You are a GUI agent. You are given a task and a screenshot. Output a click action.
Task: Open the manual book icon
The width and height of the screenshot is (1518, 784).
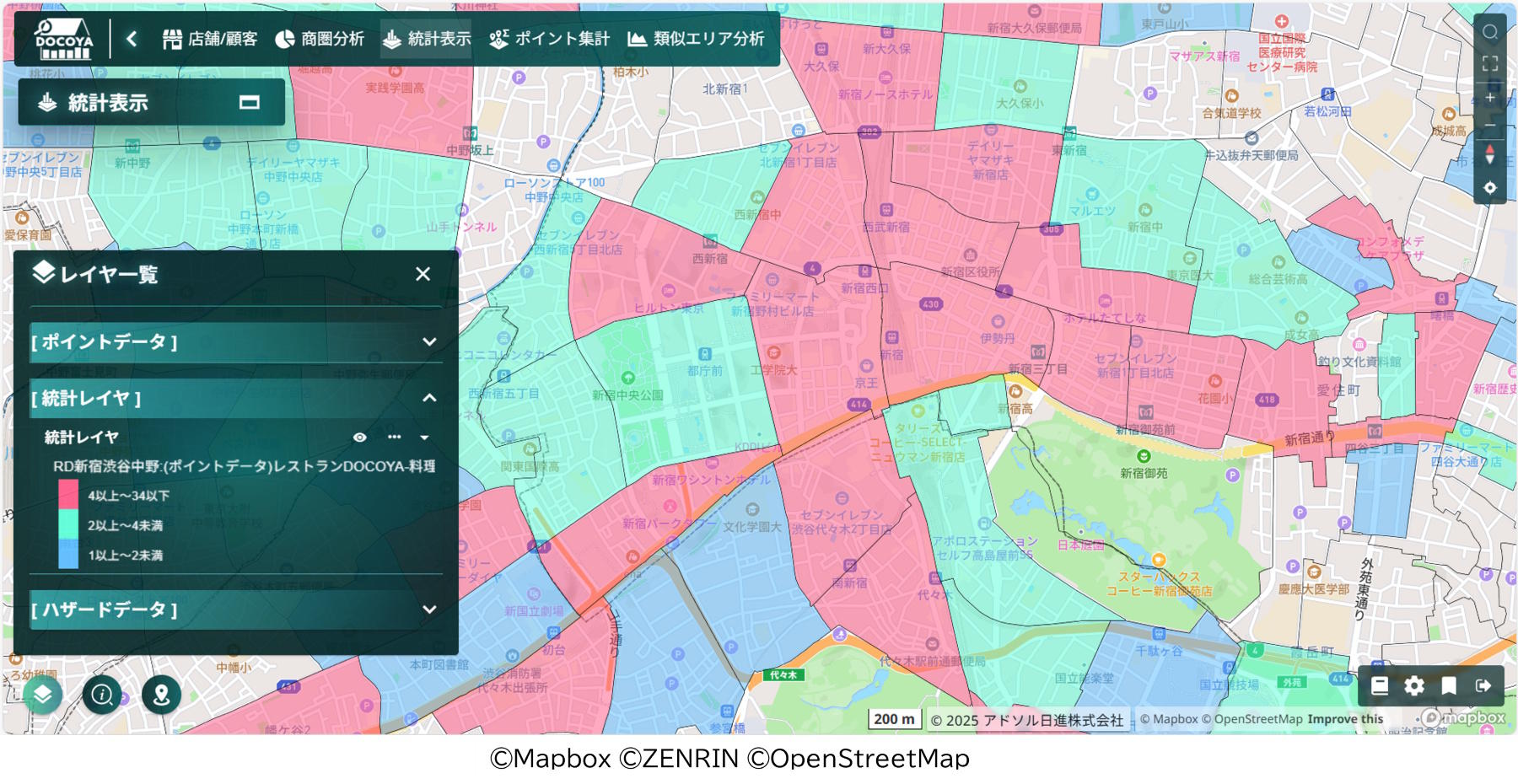(1380, 686)
